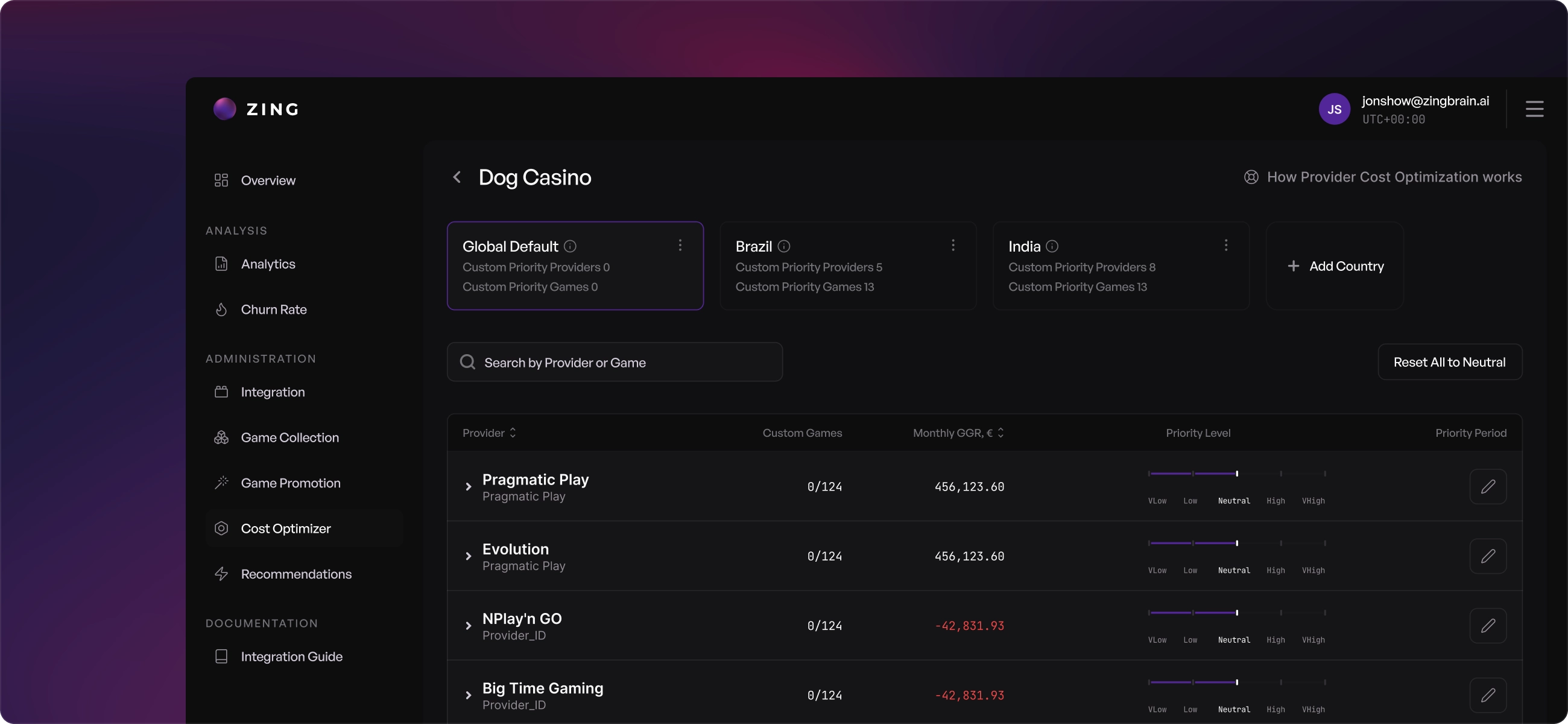1568x724 pixels.
Task: Switch to the Brazil country card
Action: [848, 265]
